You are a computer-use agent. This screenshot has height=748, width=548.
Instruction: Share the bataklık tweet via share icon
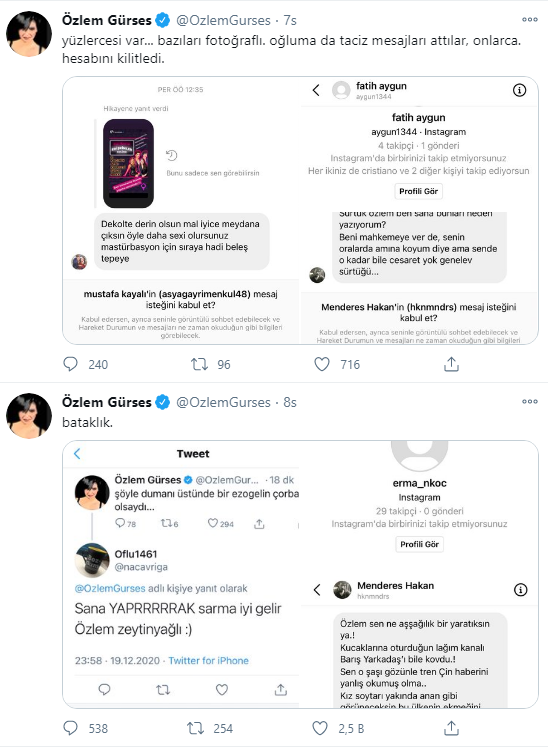451,728
